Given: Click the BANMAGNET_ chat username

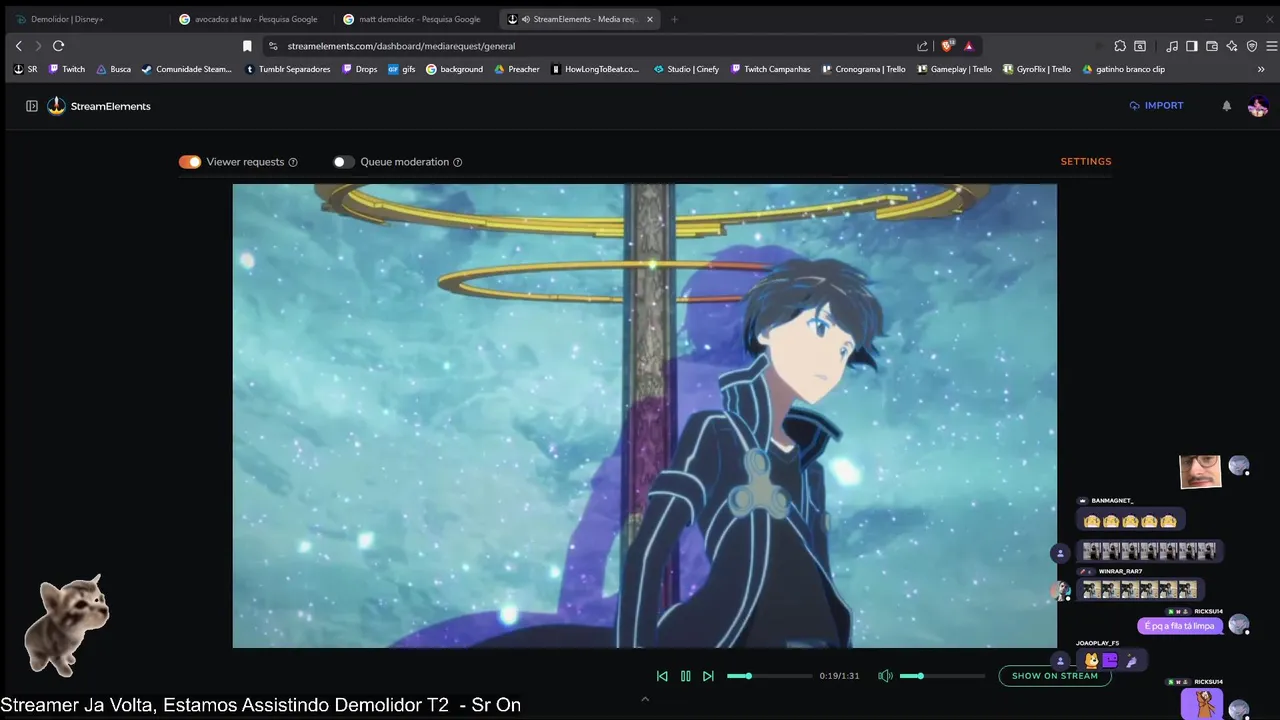Looking at the screenshot, I should point(1112,500).
